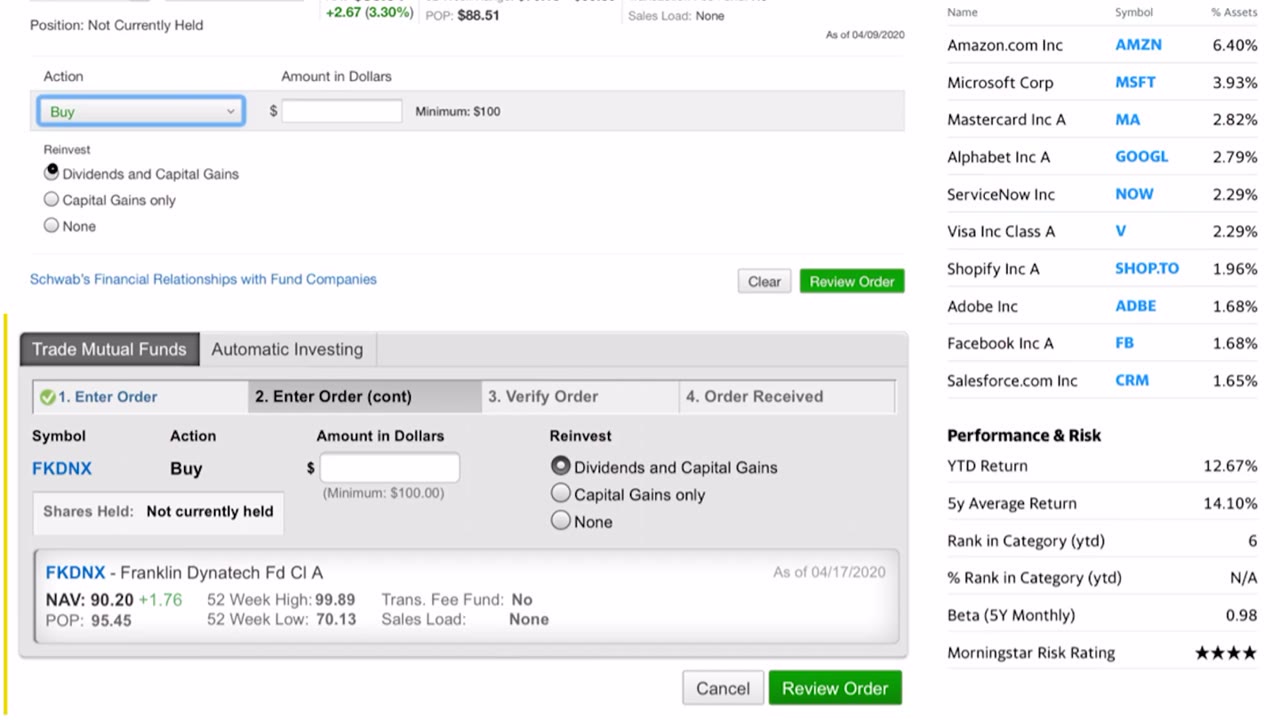Open the MSFT ticker link
Screen dimensions: 1280x720
[1135, 82]
